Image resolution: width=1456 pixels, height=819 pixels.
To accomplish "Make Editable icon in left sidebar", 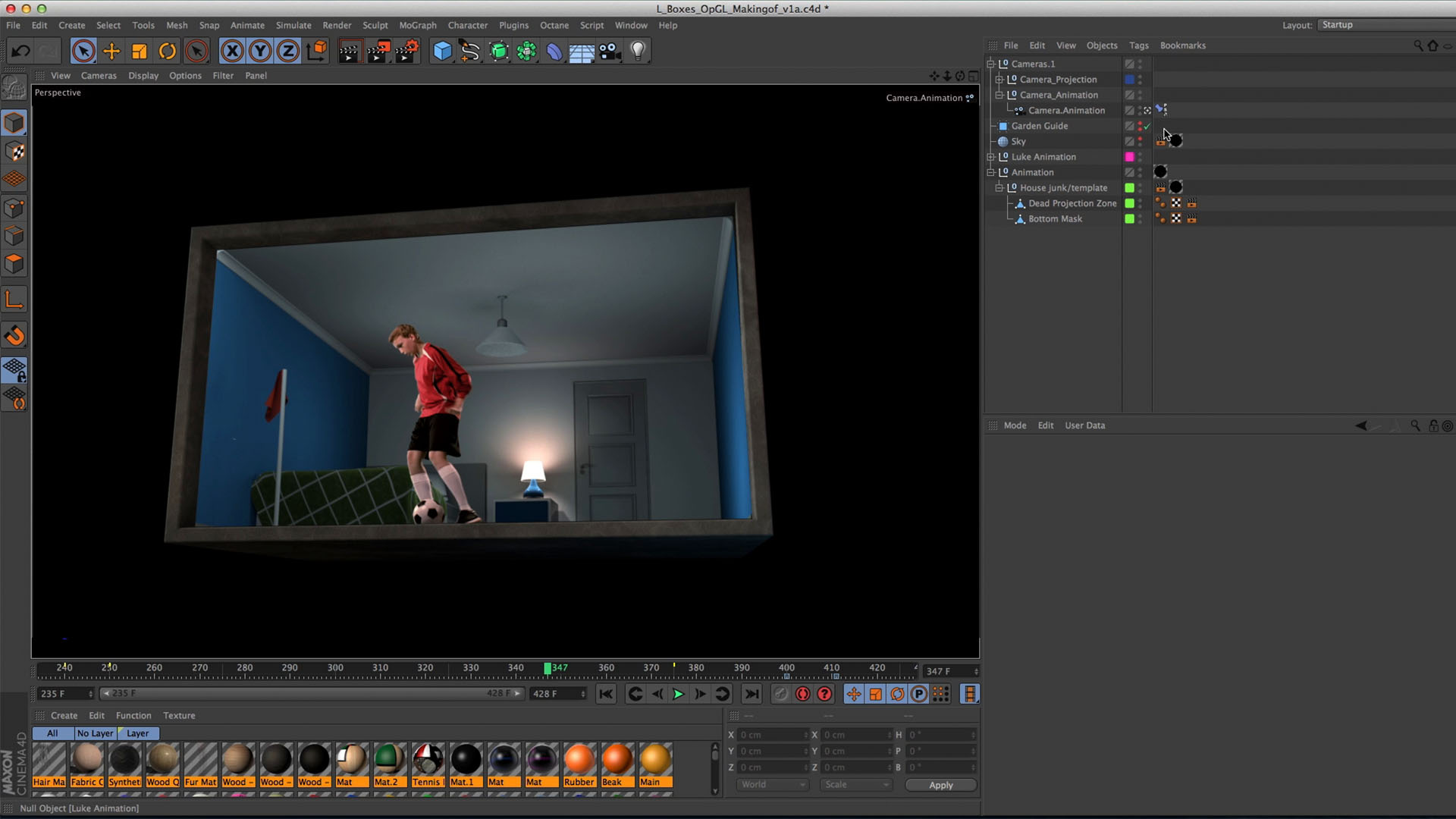I will tap(14, 89).
